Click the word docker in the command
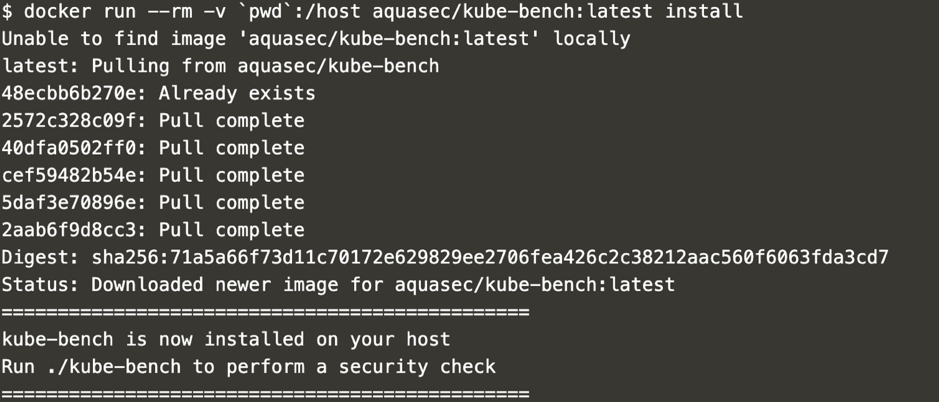939x402 pixels. click(x=58, y=12)
